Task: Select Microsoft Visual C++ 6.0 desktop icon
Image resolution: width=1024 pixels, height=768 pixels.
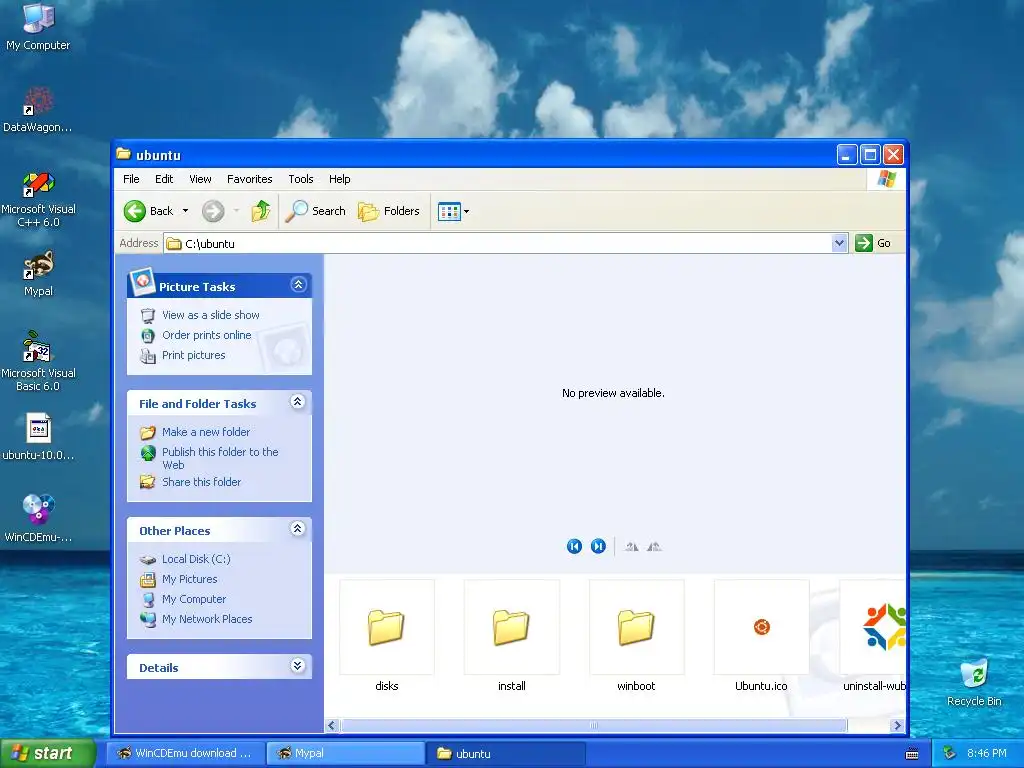Action: (x=38, y=199)
